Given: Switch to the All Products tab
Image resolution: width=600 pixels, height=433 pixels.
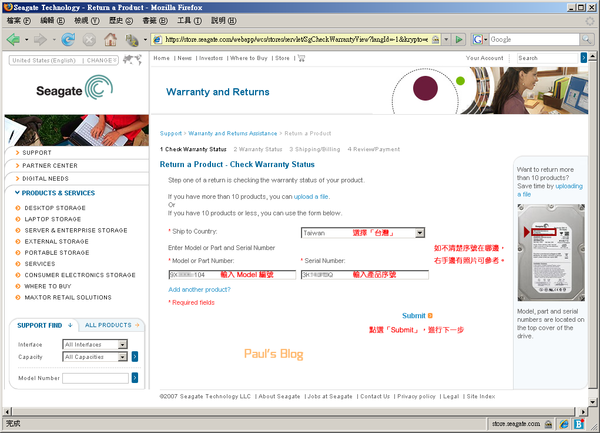Looking at the screenshot, I should [112, 325].
